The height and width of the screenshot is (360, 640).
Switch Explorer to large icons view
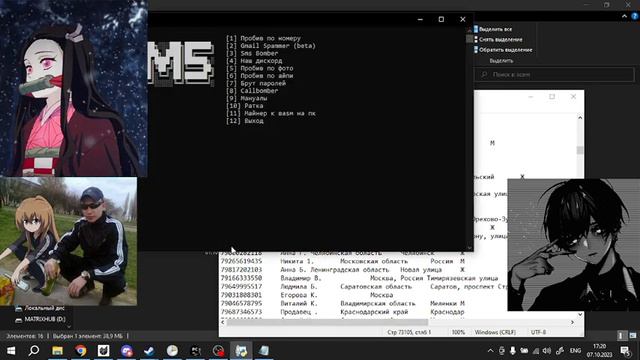(633, 336)
